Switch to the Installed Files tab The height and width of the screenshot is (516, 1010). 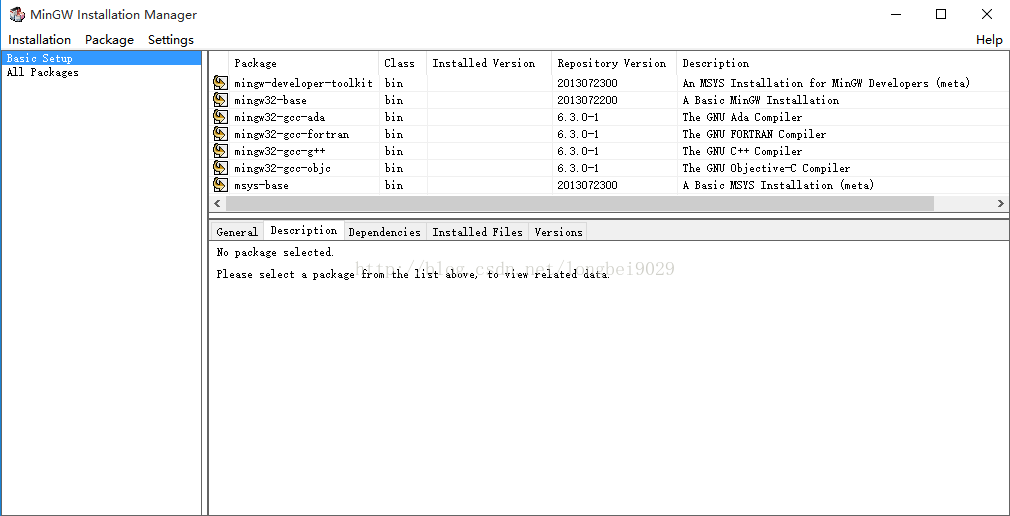(477, 232)
